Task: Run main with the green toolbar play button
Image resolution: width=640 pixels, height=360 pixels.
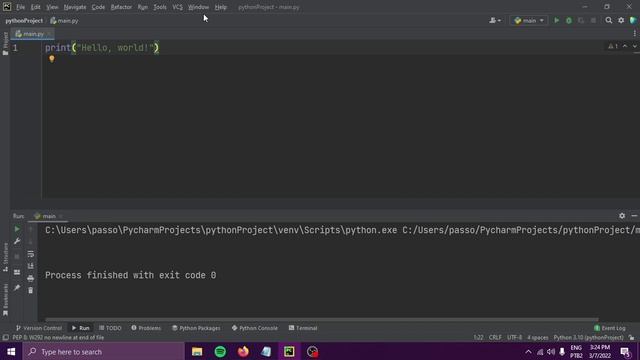Action: tap(556, 20)
